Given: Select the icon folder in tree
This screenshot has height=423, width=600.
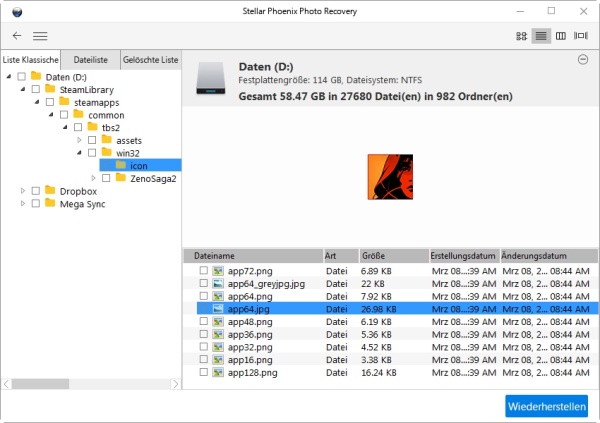Looking at the screenshot, I should 140,165.
